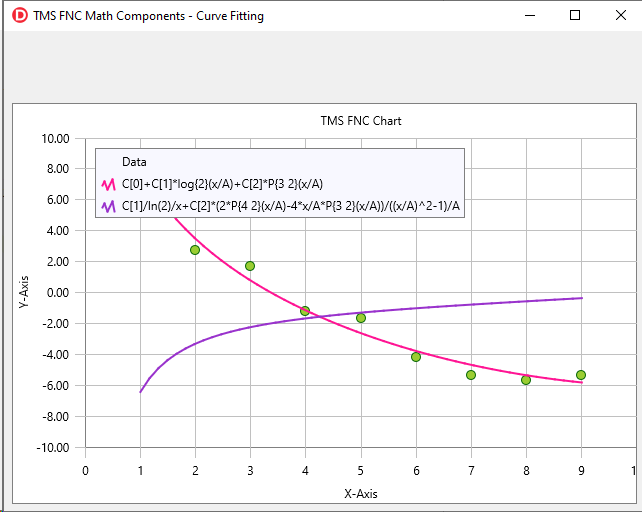Screen dimensions: 642x512
Task: Minimize the Curve Fitting window
Action: 530,16
